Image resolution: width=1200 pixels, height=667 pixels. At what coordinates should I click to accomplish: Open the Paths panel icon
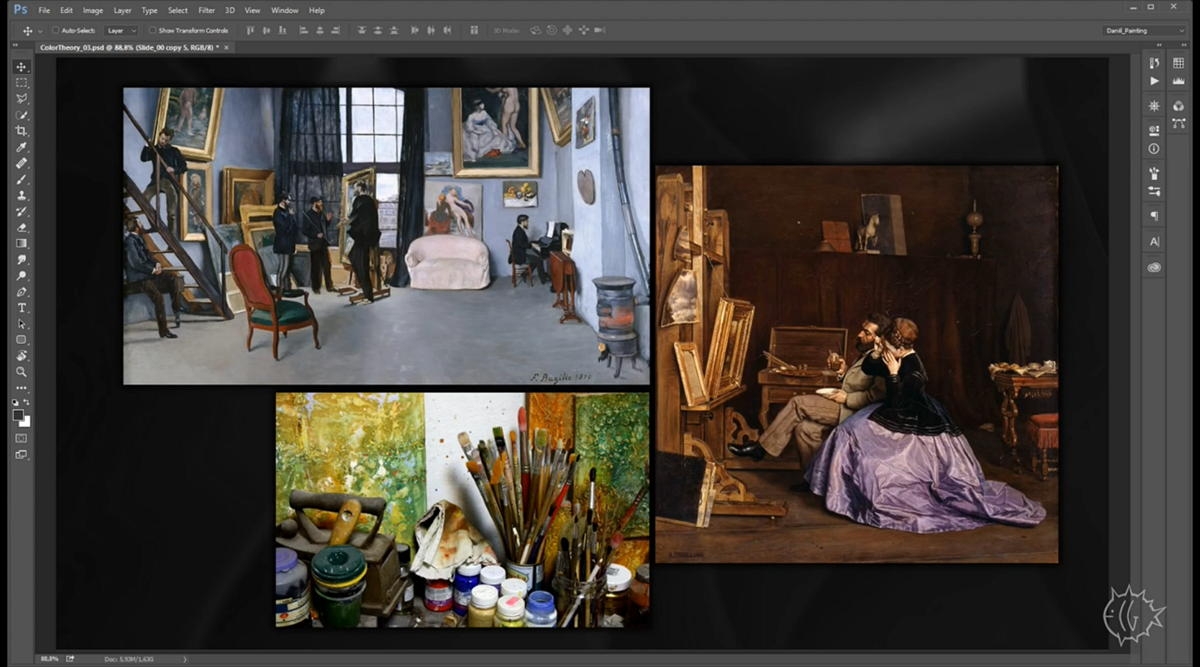[x=1178, y=123]
